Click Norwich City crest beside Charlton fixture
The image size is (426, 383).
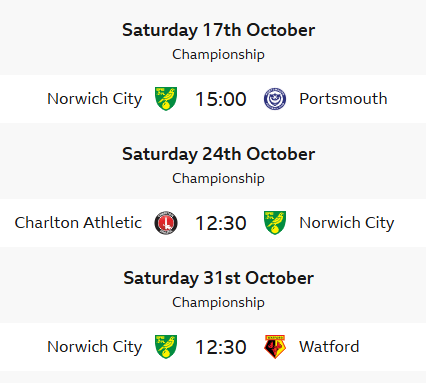[x=275, y=223]
